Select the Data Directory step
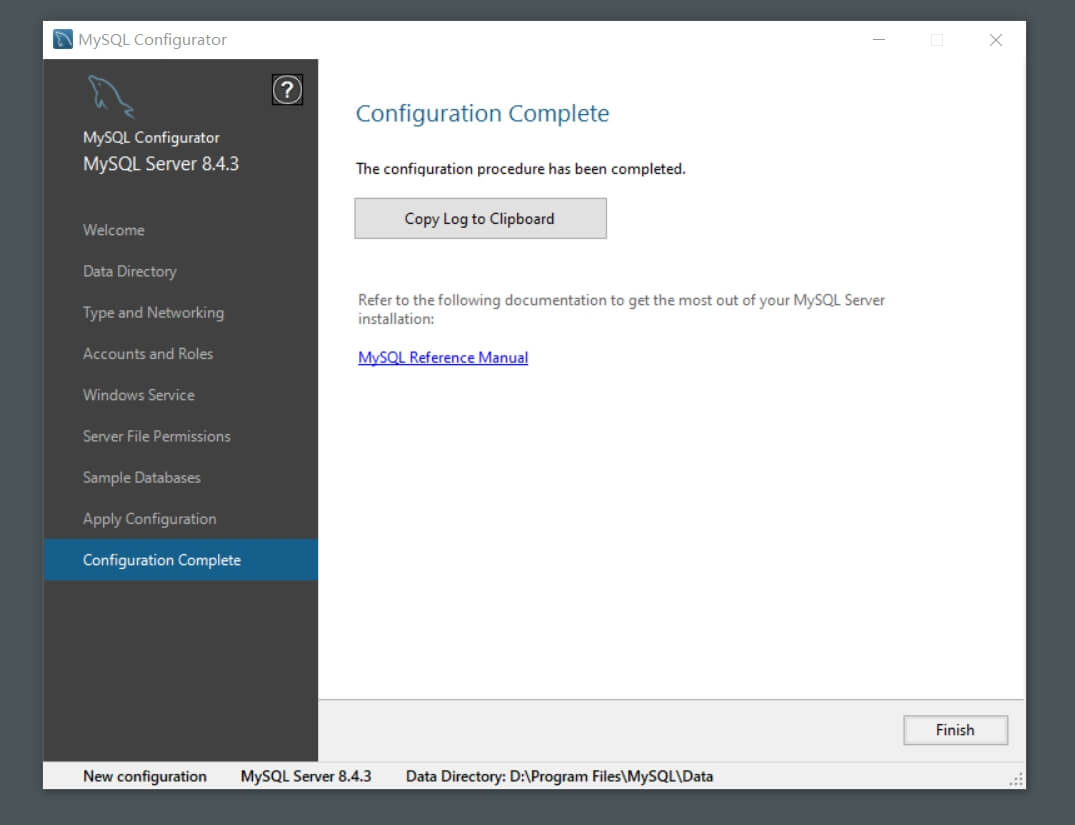 (130, 272)
